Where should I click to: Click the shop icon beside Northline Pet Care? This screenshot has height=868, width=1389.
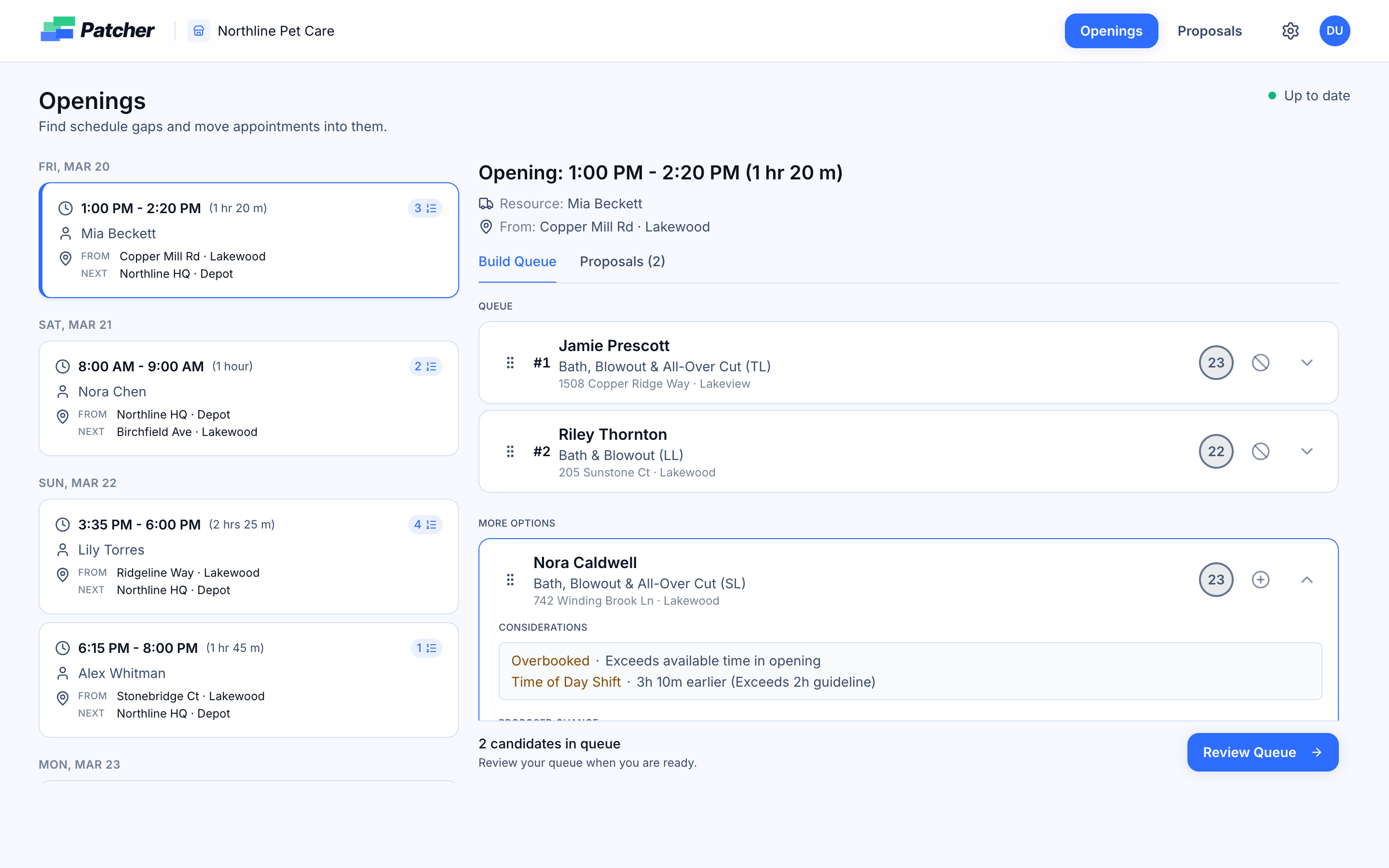tap(199, 30)
